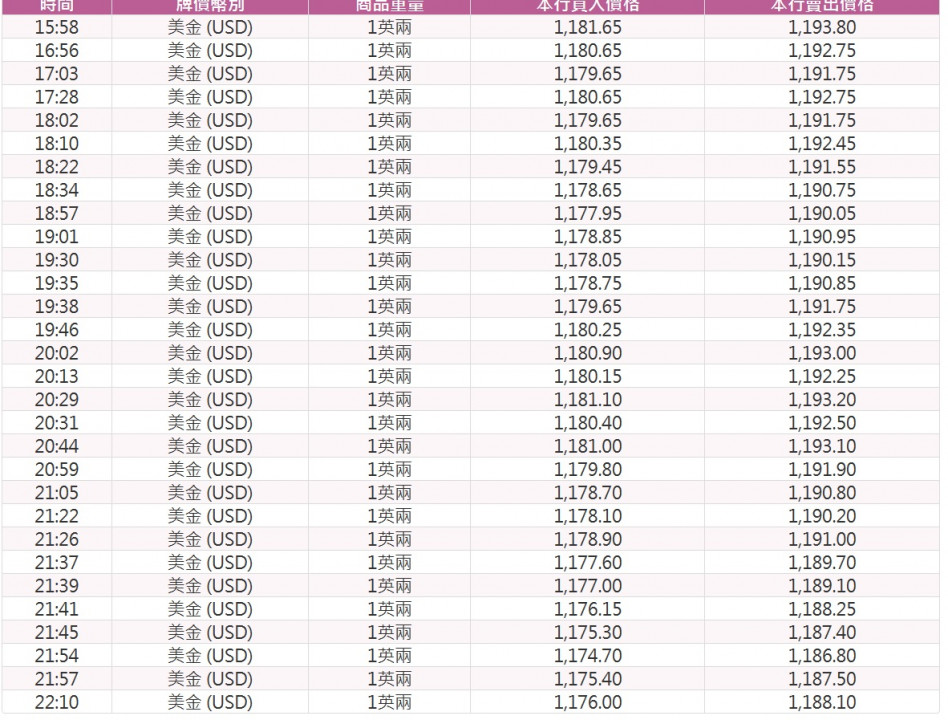
Task: Click 1英兩 in the 21:41 row
Action: point(389,609)
